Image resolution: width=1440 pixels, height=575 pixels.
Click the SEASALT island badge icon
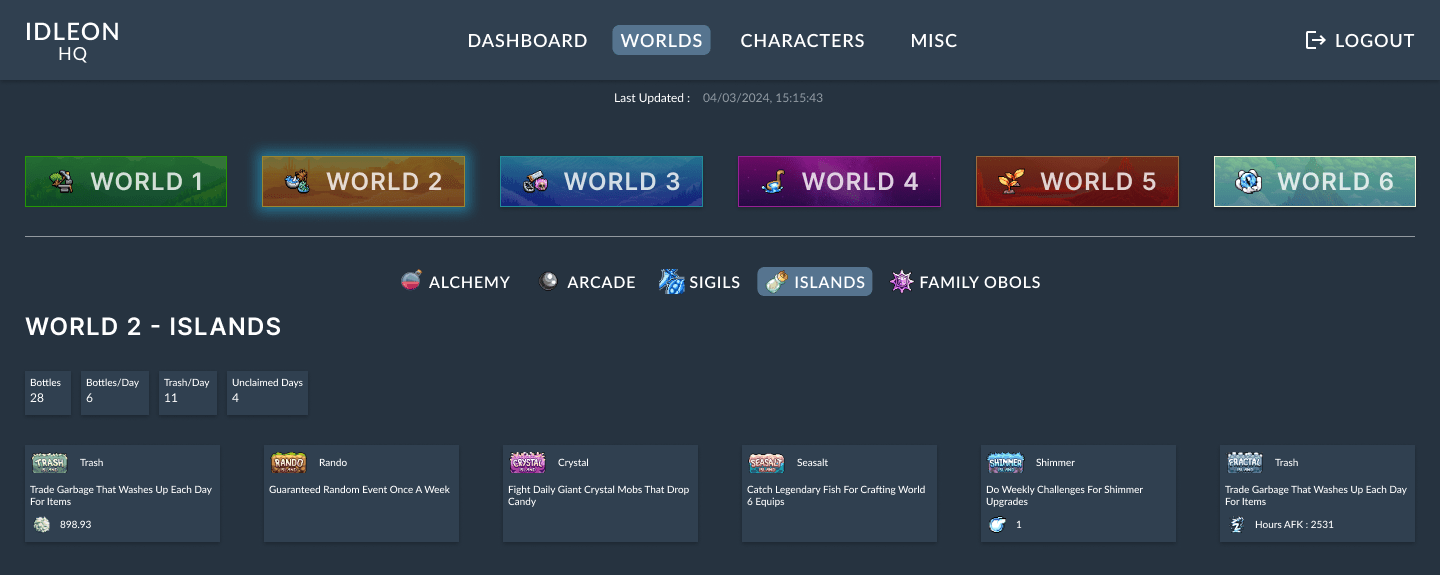point(766,463)
